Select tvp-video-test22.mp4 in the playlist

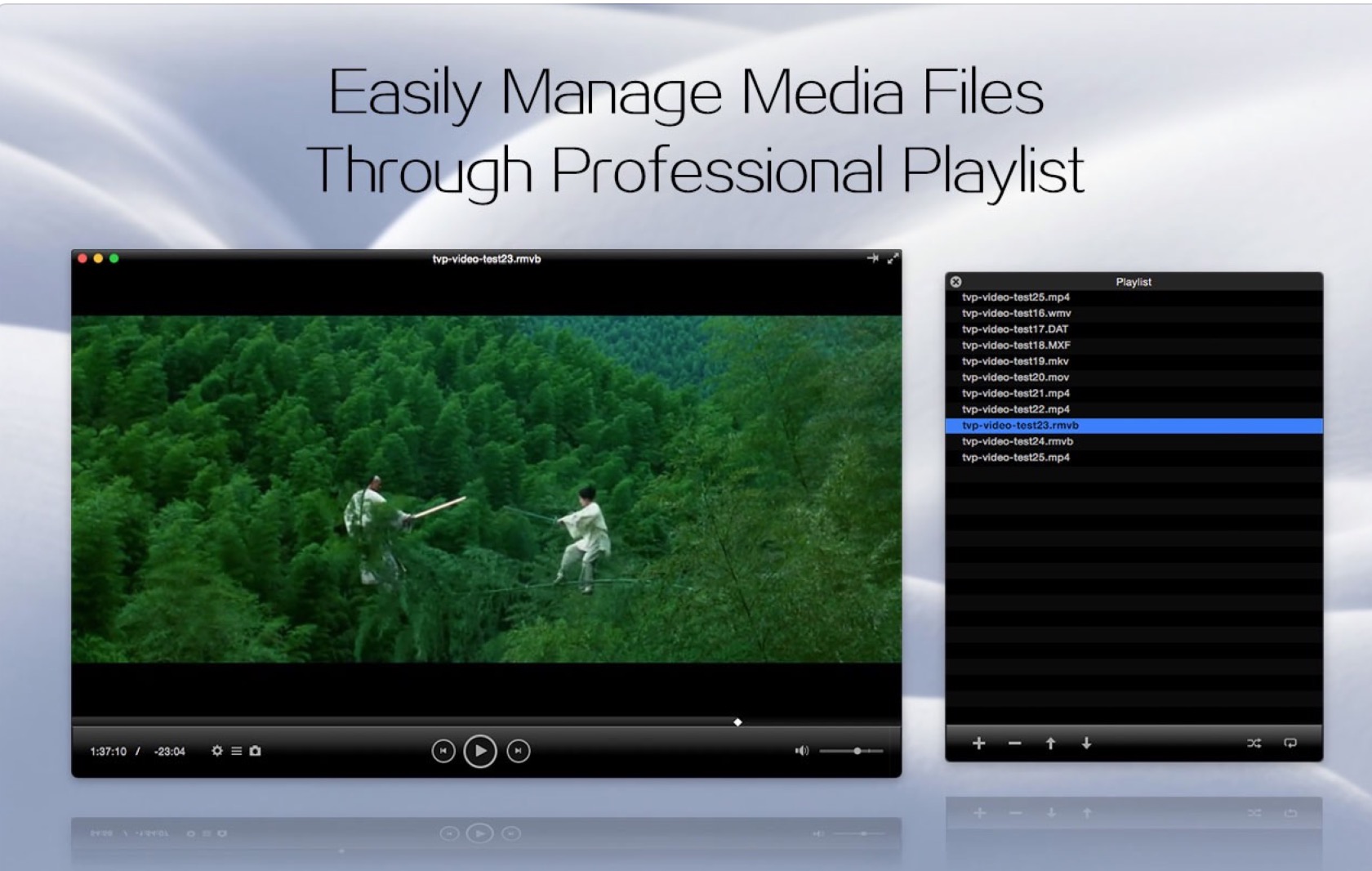[x=1134, y=409]
